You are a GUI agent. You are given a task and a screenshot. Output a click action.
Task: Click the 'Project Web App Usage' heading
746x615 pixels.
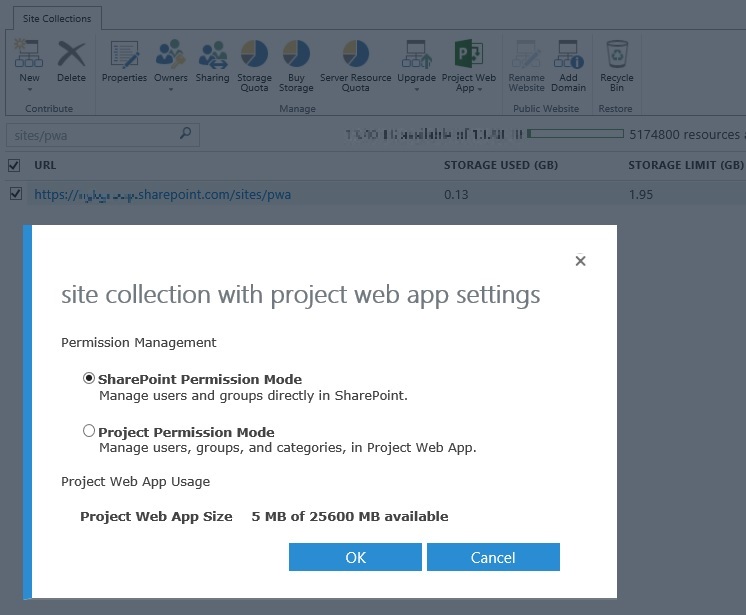[135, 482]
